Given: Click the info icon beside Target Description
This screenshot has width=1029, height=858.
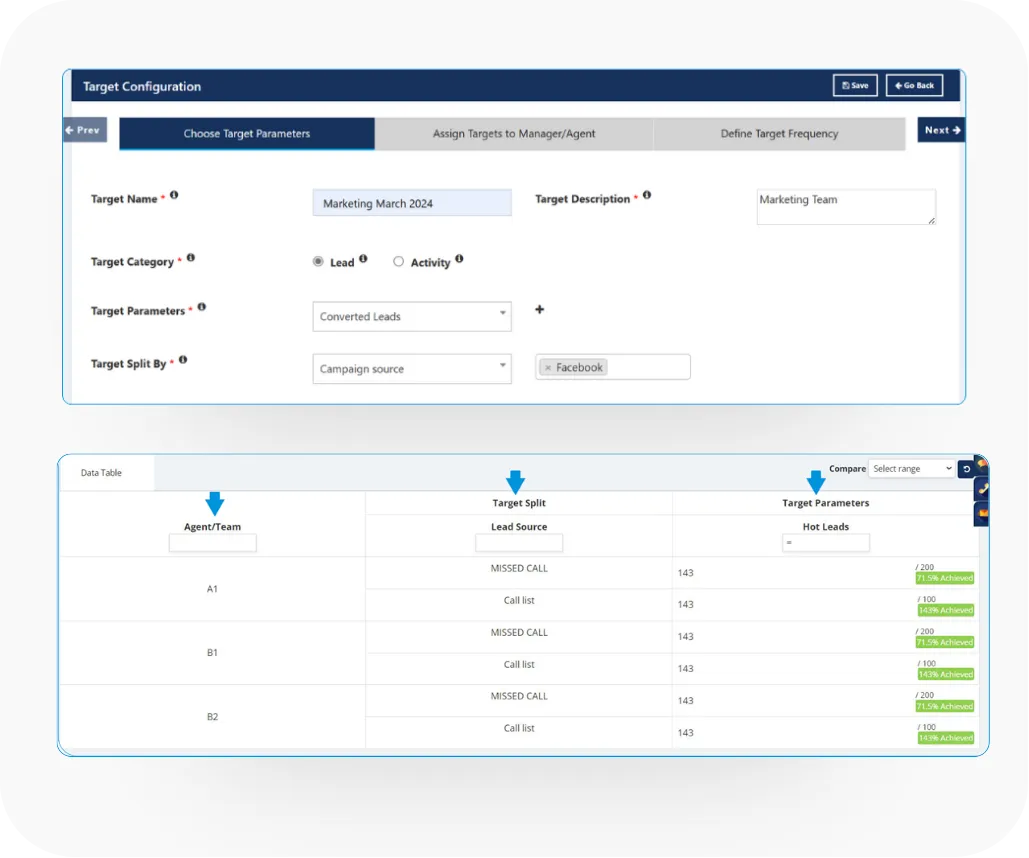Looking at the screenshot, I should coord(647,195).
